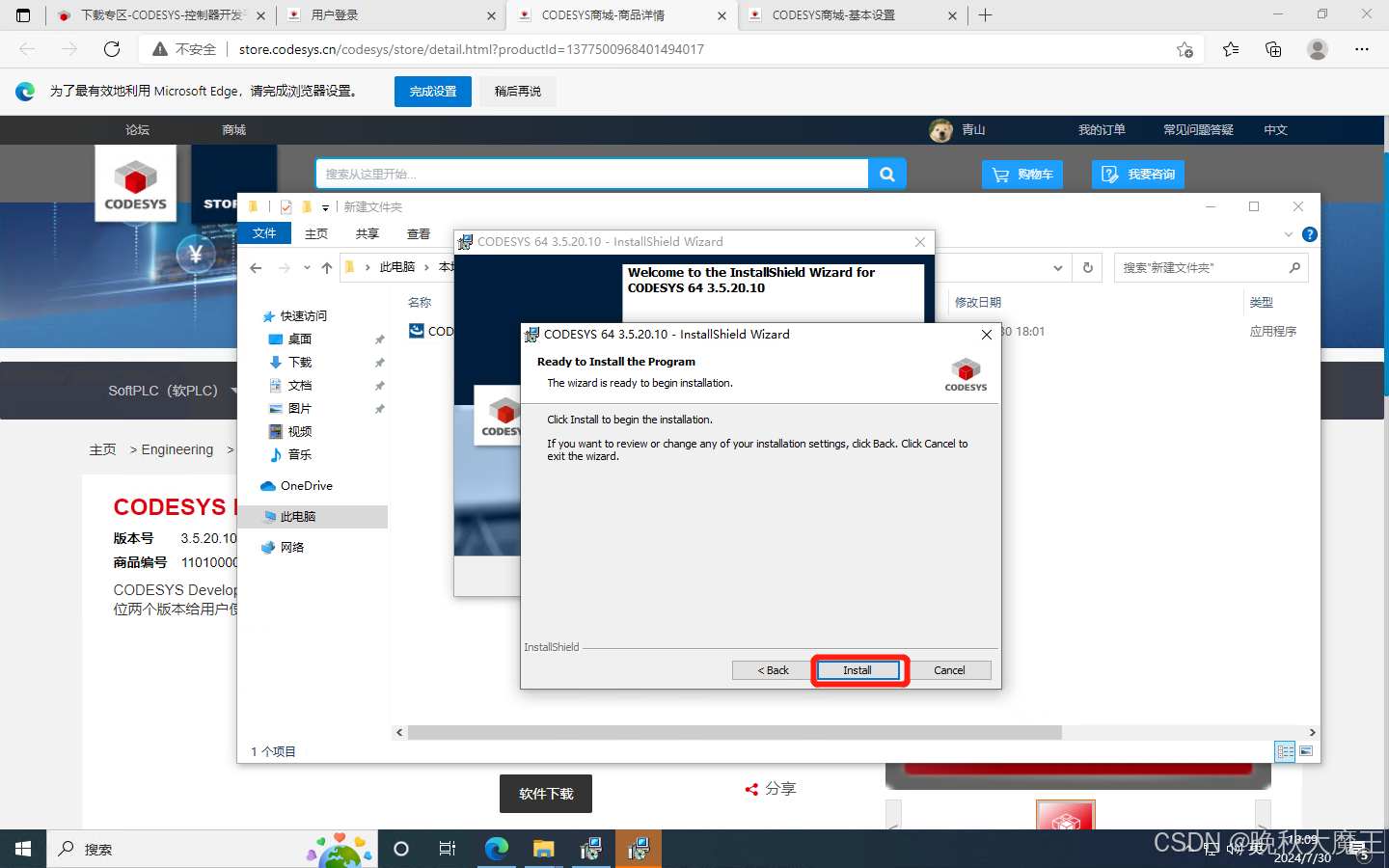
Task: Open Explorer help icon
Action: (1309, 234)
